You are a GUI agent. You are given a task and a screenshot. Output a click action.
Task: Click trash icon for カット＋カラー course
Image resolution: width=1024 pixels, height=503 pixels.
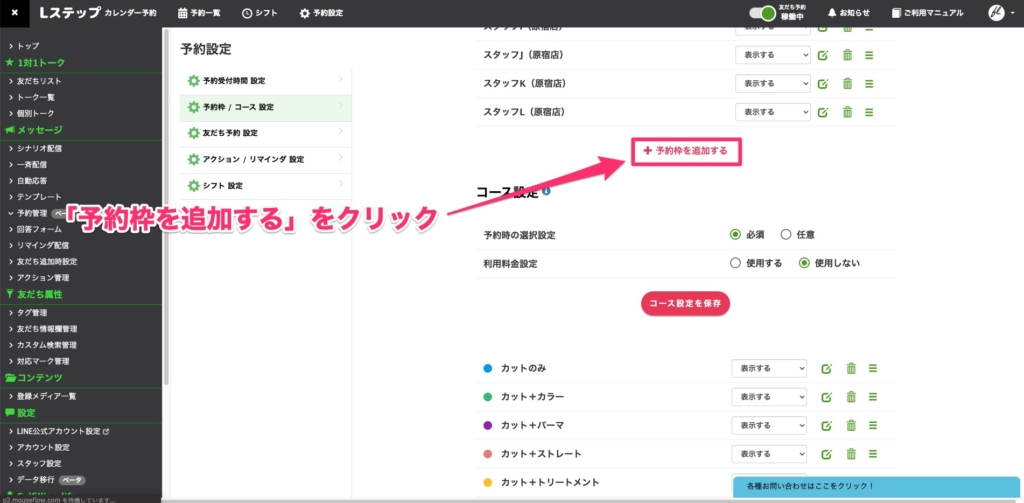coord(850,397)
